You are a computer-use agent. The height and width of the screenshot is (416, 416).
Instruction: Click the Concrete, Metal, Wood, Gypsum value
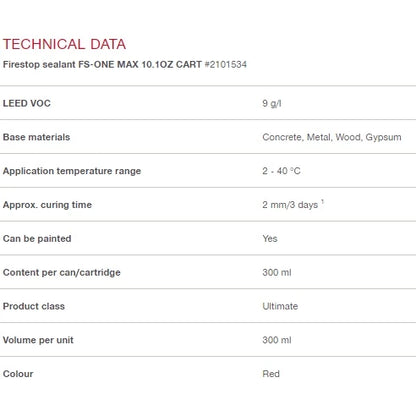tap(332, 137)
